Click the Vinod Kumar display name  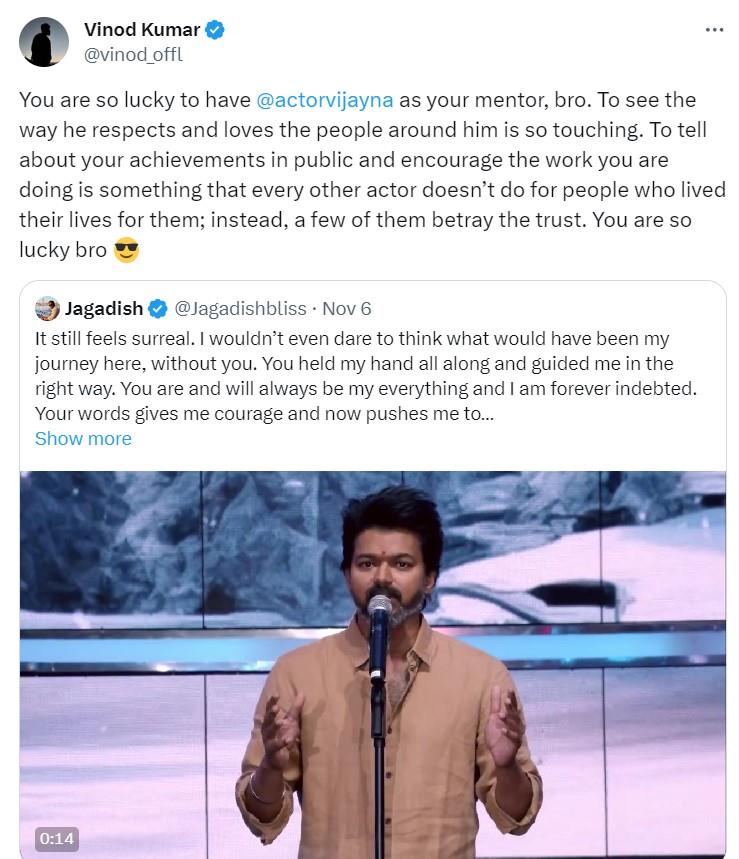coord(144,29)
